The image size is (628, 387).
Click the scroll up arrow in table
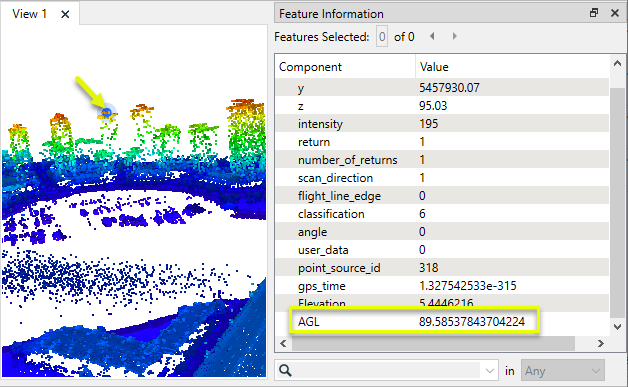[x=617, y=63]
